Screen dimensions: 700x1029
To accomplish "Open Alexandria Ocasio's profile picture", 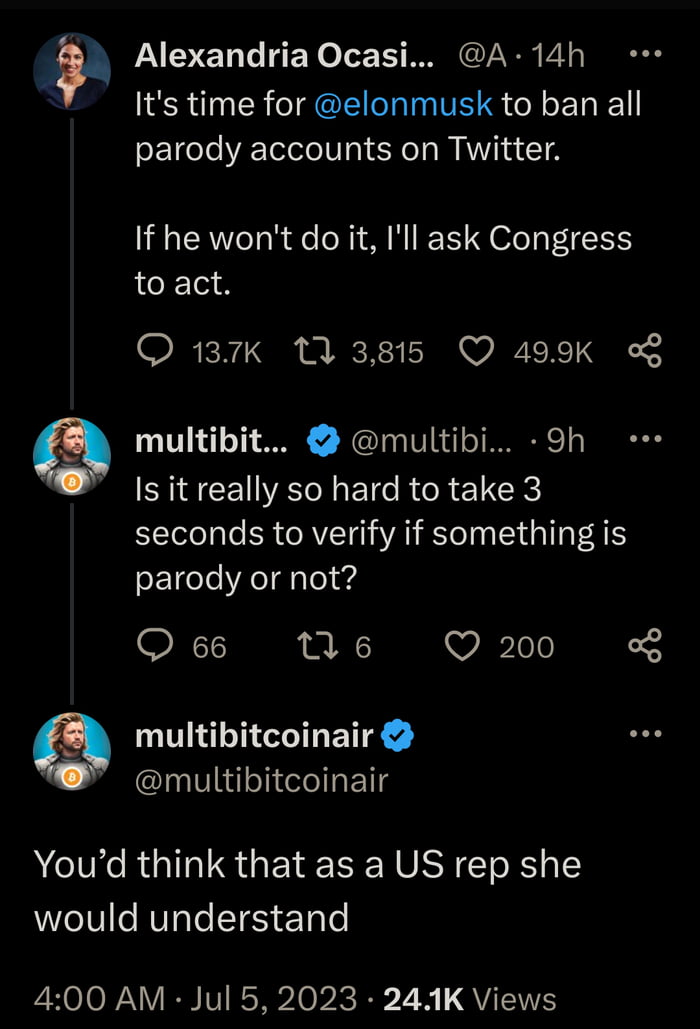I will (70, 73).
